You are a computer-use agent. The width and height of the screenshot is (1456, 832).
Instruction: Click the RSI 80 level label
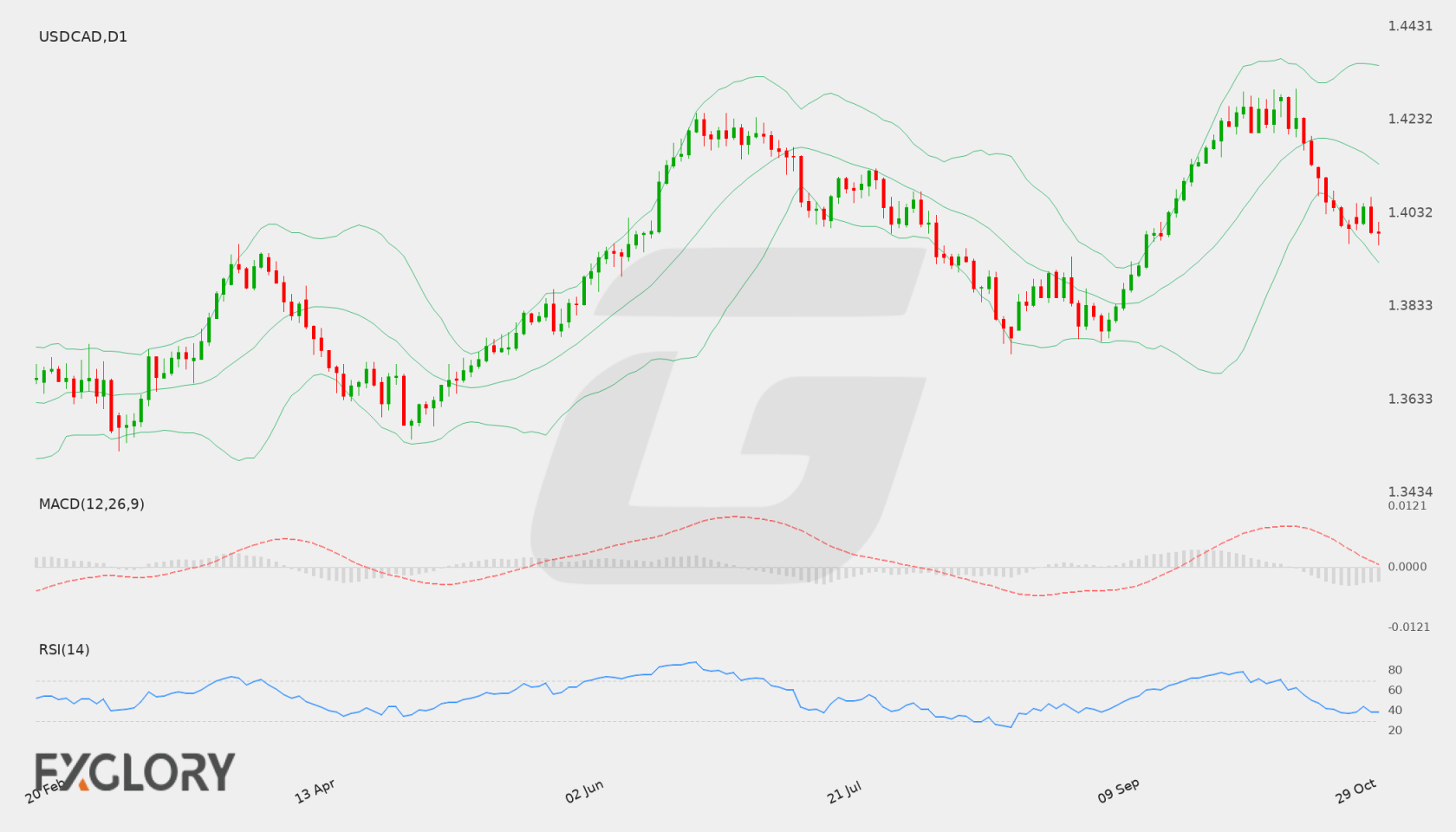pos(1395,670)
